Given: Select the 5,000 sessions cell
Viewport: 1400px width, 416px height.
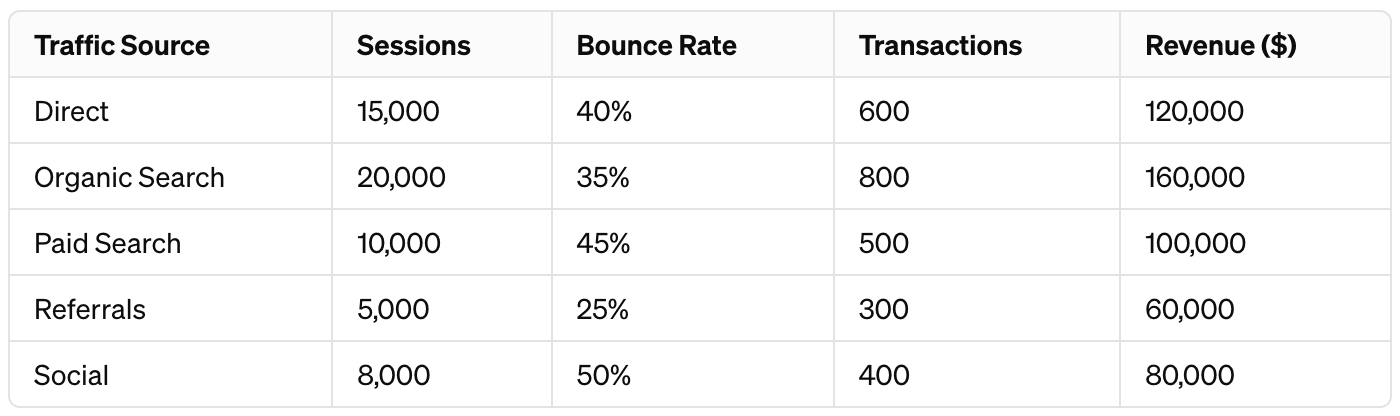Looking at the screenshot, I should point(392,310).
